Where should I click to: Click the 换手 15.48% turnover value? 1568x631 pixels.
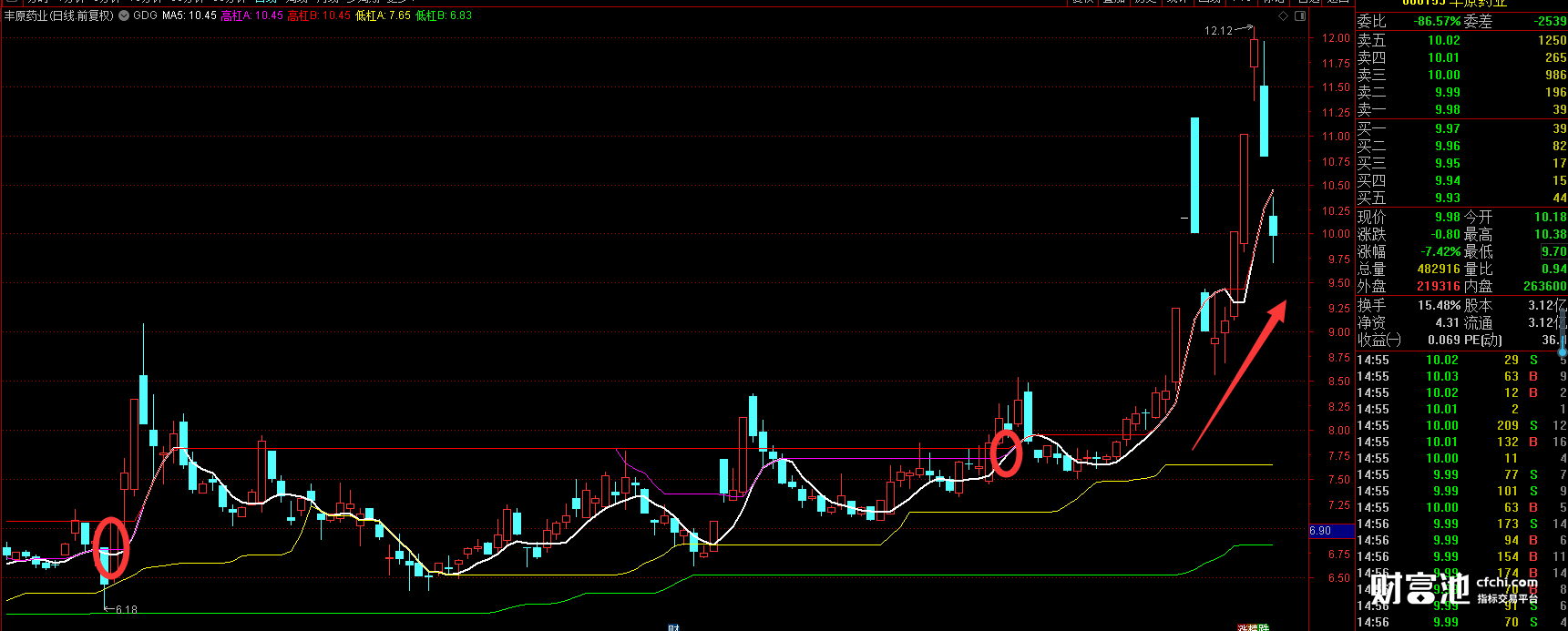[x=1439, y=305]
